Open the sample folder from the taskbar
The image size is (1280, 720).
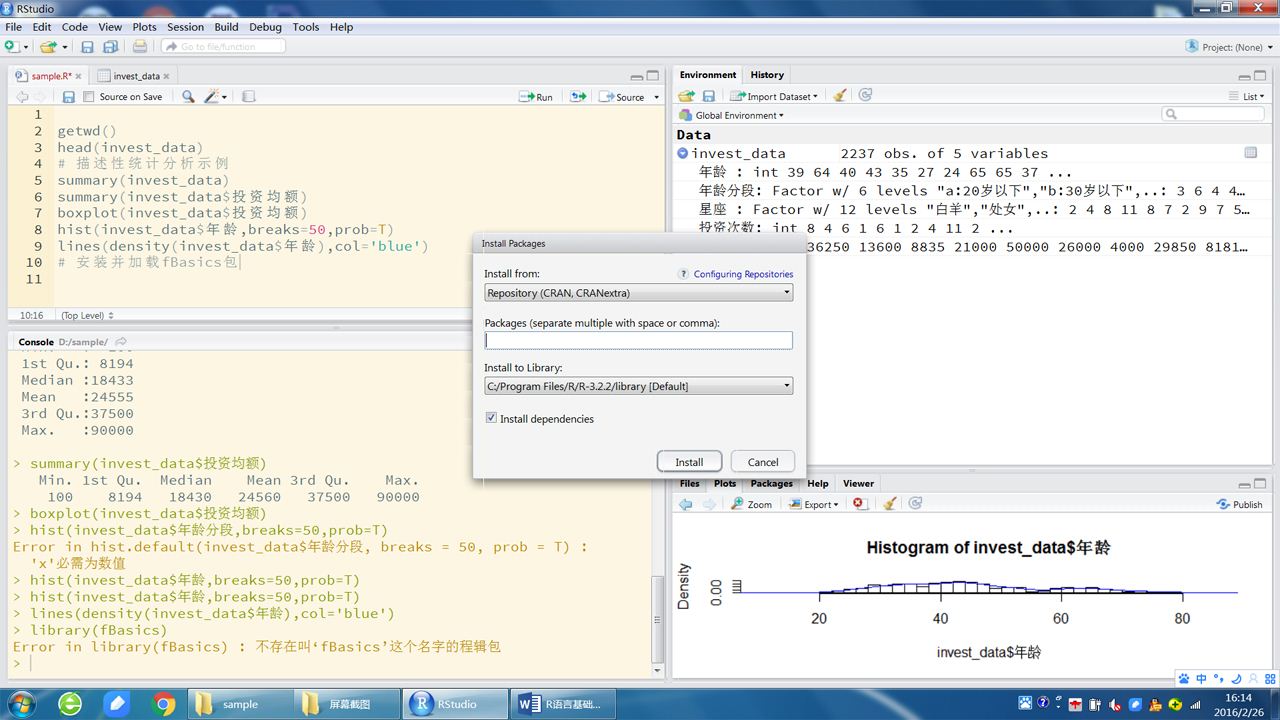[240, 704]
